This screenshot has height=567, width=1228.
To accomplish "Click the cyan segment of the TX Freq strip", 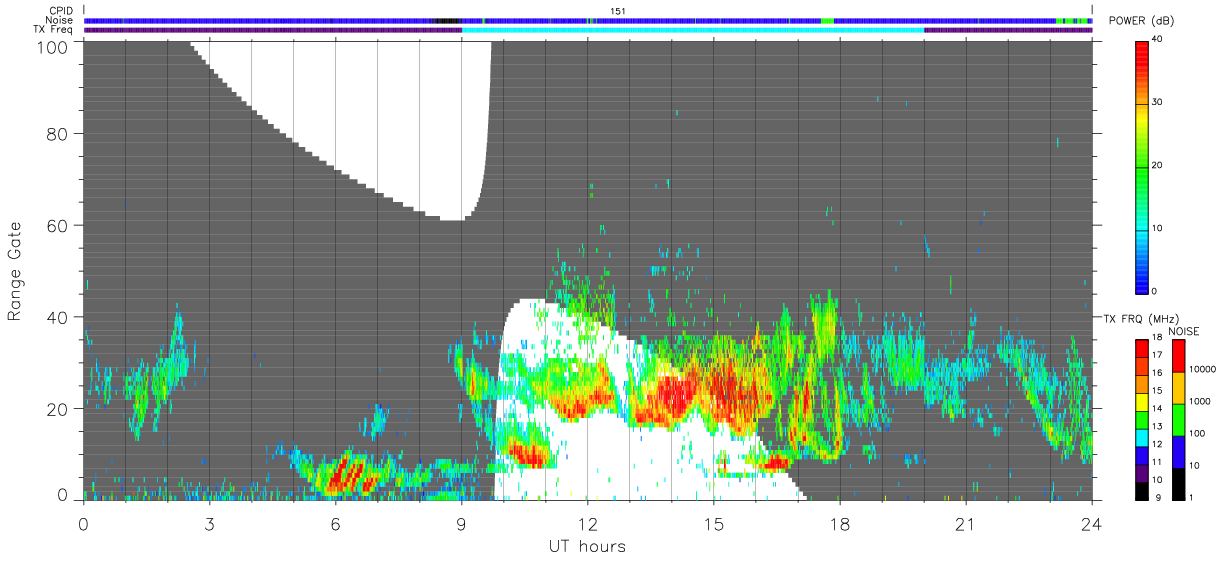I will pyautogui.click(x=693, y=30).
